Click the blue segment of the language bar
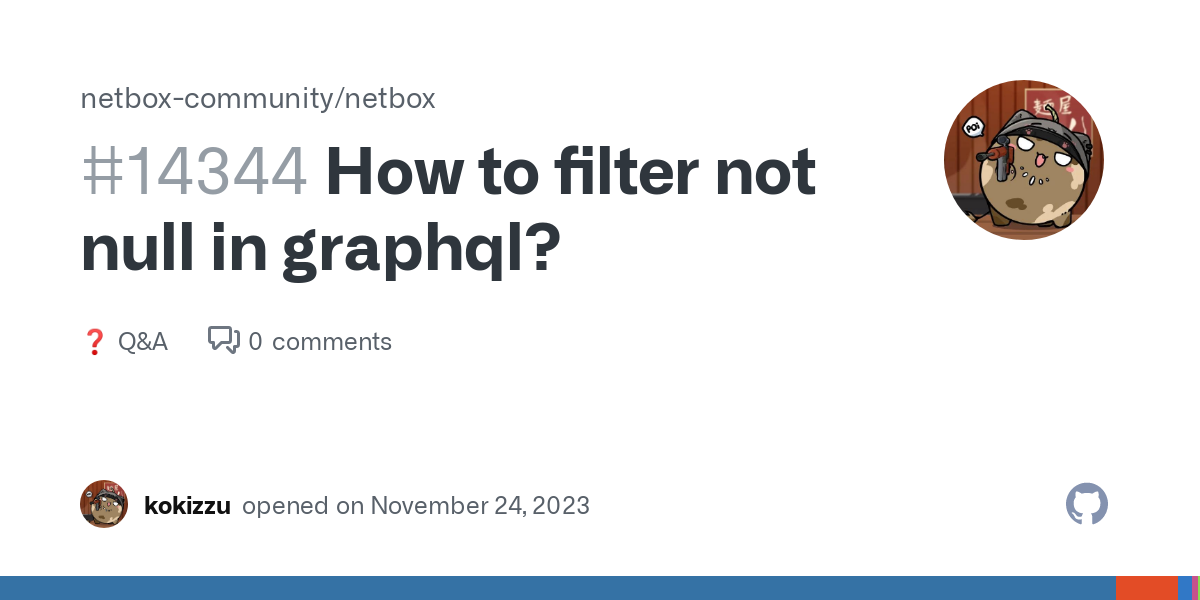This screenshot has width=1200, height=600. [x=558, y=588]
